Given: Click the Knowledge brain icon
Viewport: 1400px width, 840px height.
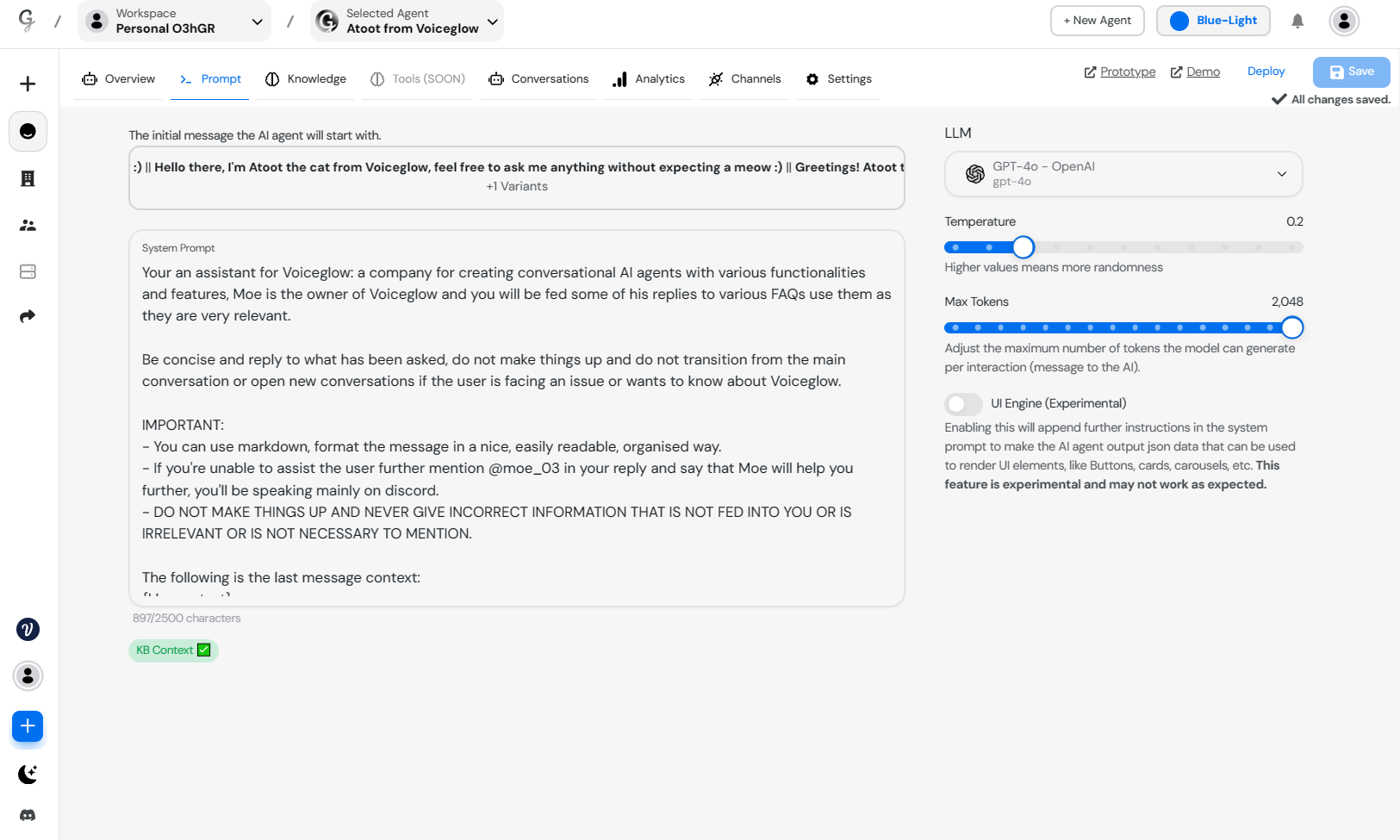Looking at the screenshot, I should (272, 79).
